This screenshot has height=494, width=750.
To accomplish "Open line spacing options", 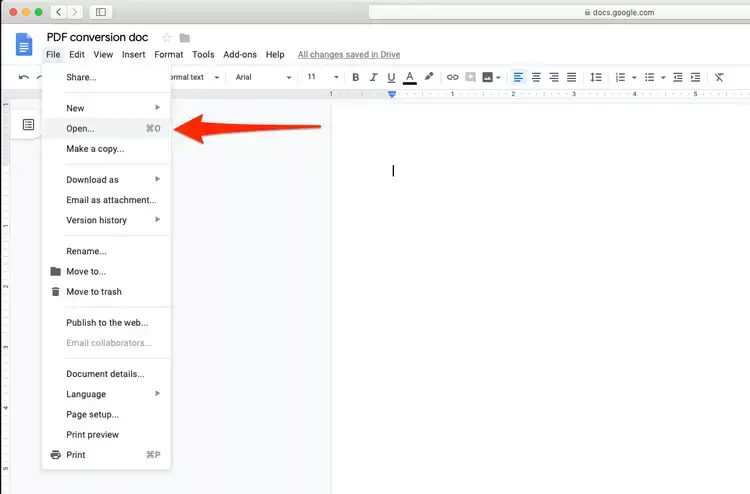I will (596, 77).
